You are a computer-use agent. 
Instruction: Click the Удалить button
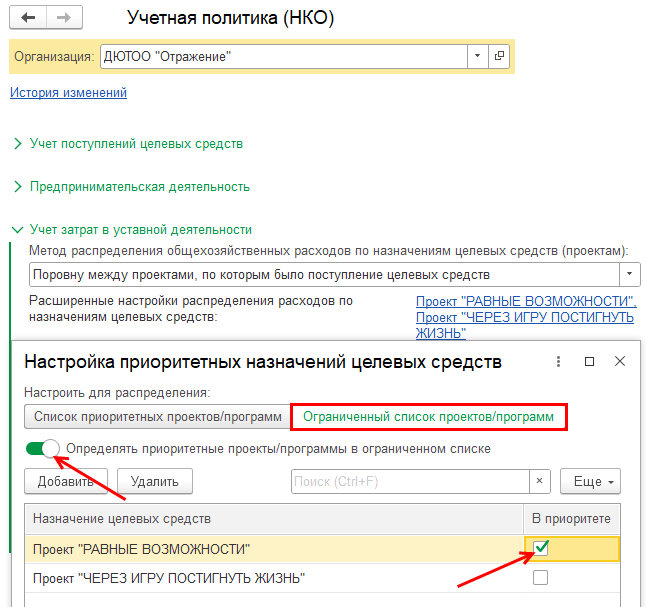point(154,481)
